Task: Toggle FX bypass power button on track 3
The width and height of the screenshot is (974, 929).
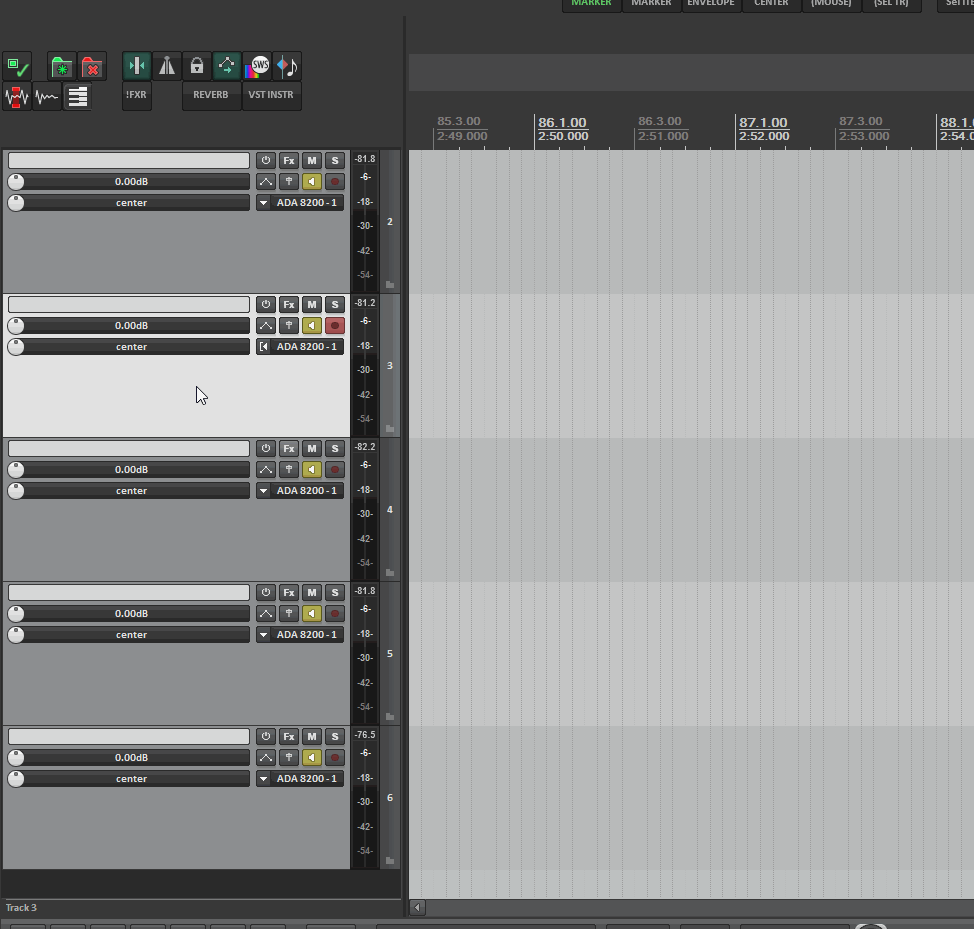Action: [x=266, y=305]
